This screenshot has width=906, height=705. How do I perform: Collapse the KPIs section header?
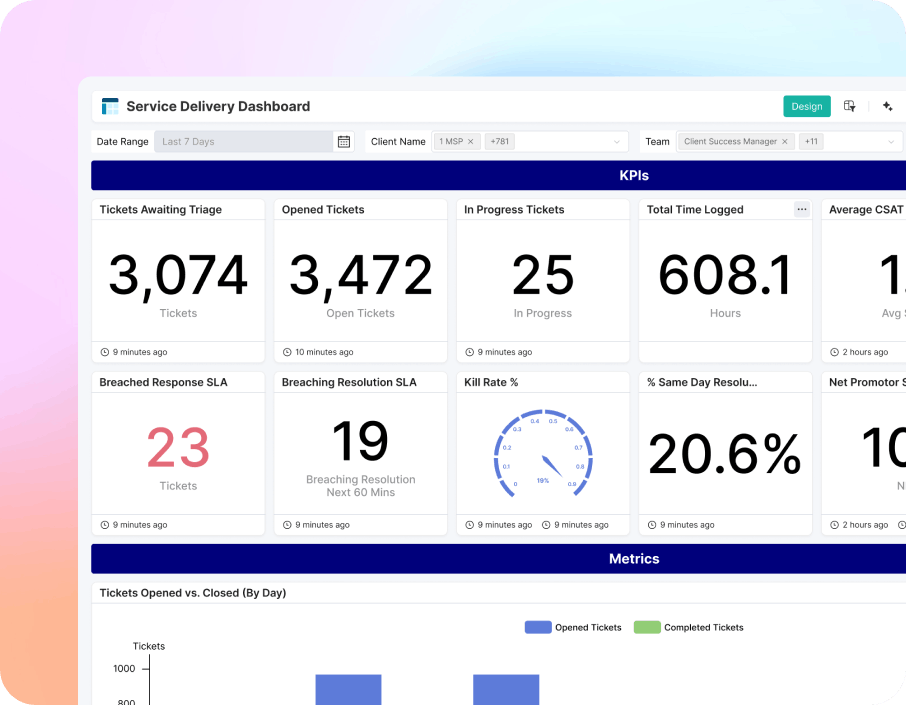[x=499, y=176]
